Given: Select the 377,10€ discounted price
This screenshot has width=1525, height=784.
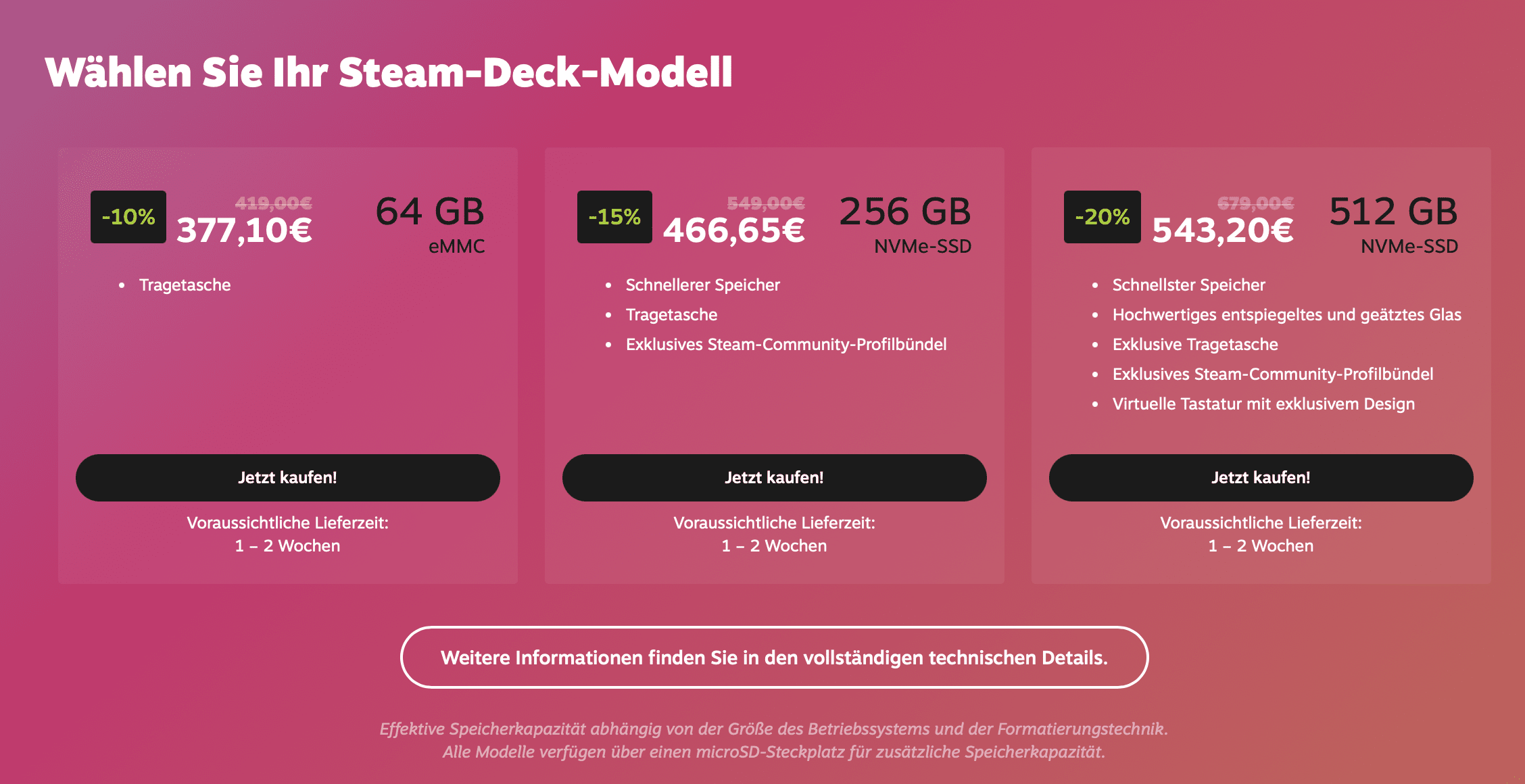Looking at the screenshot, I should tap(244, 231).
